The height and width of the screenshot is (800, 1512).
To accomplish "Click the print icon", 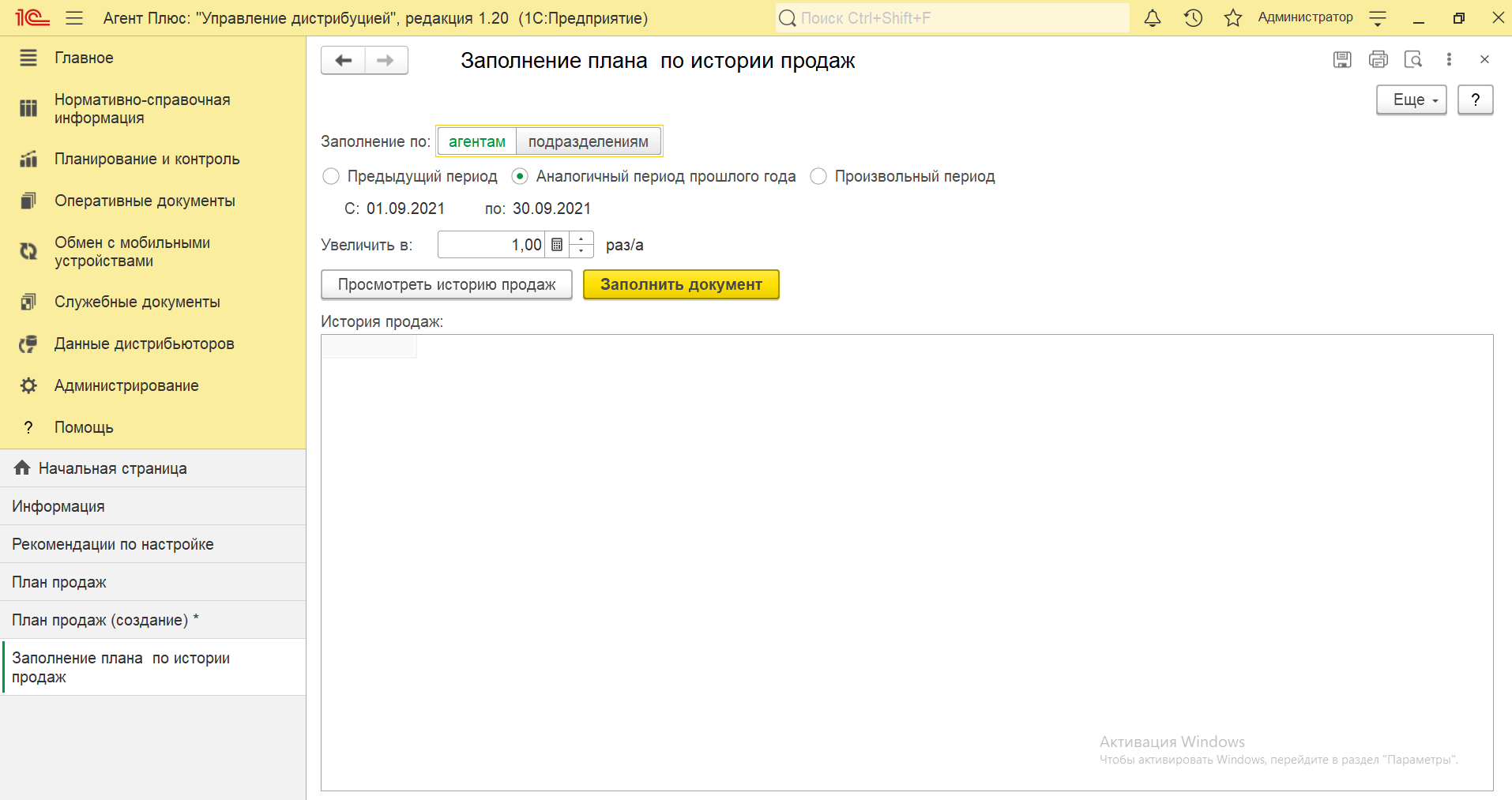I will coord(1378,59).
